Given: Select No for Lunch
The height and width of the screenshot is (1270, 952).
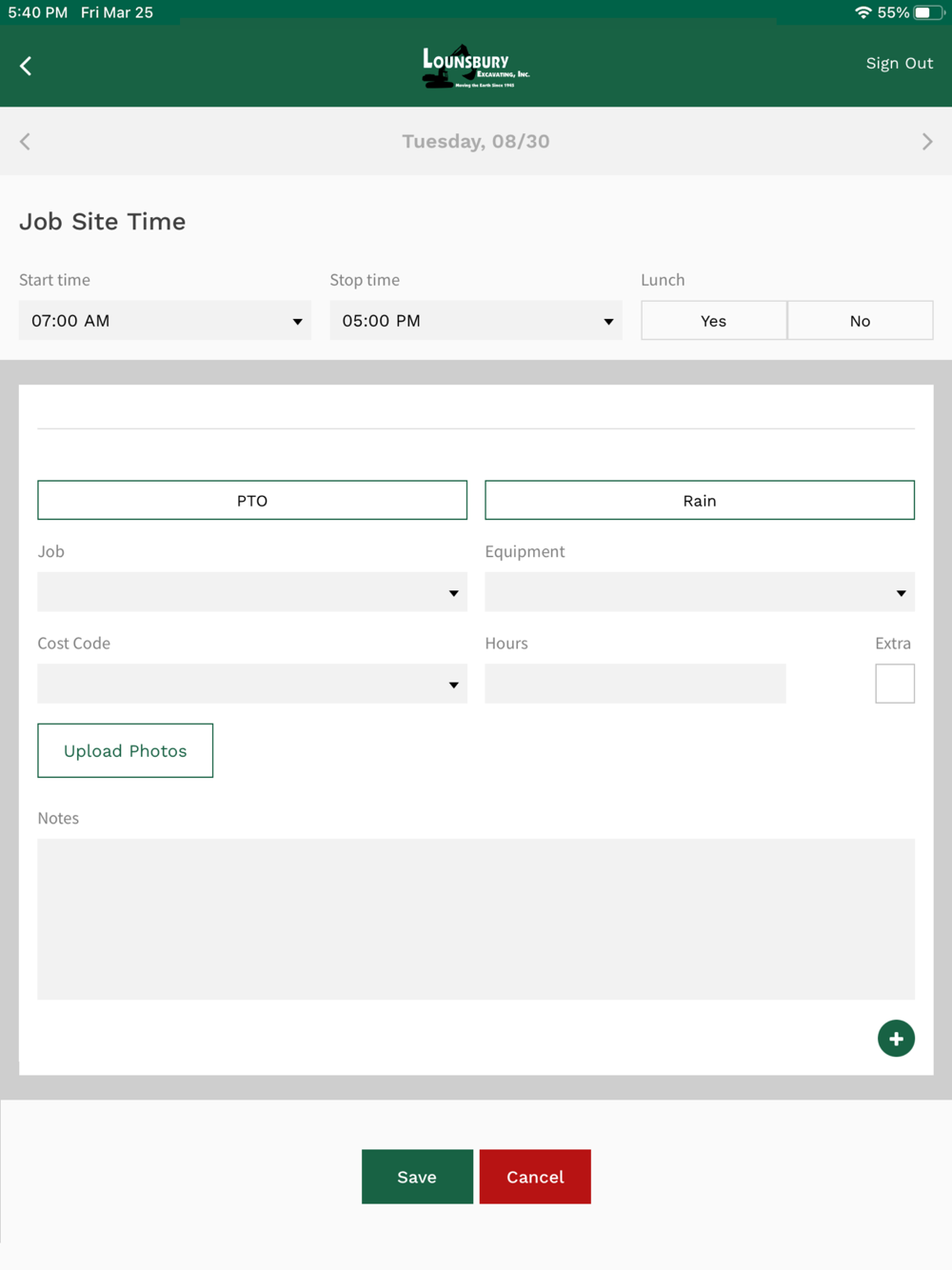Looking at the screenshot, I should pos(861,321).
